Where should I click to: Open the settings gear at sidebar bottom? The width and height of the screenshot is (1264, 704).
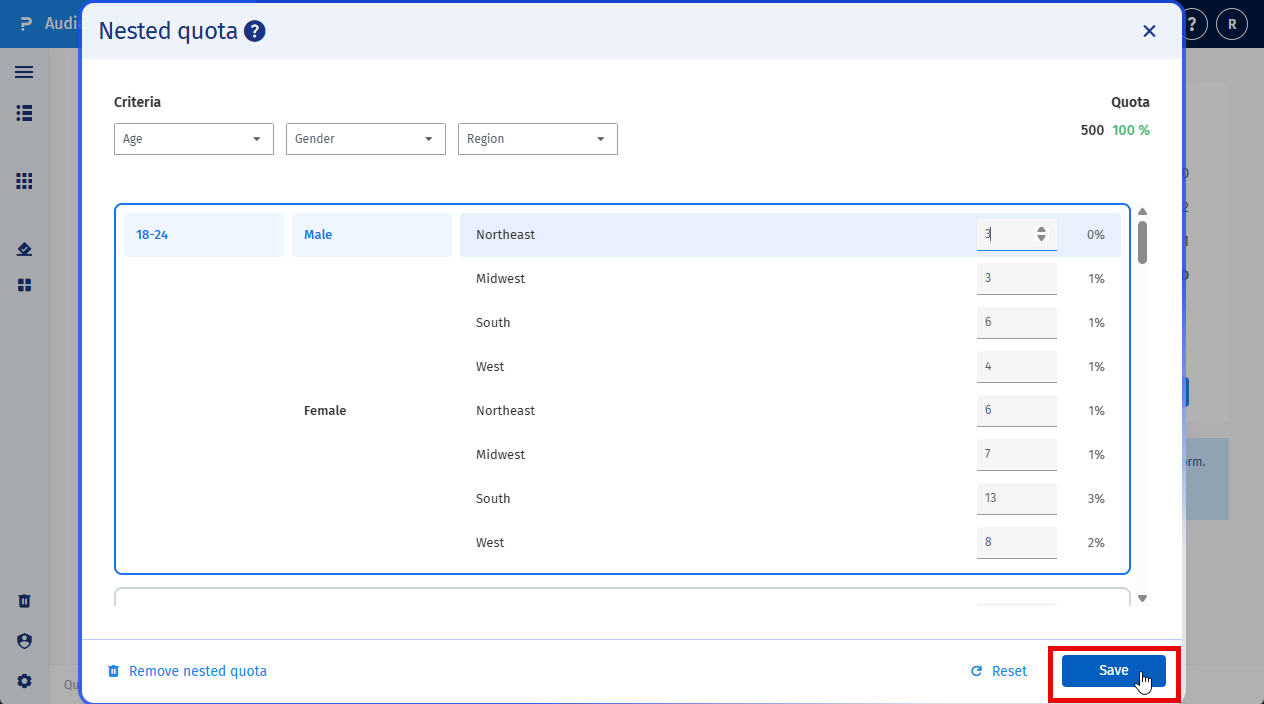click(x=24, y=681)
